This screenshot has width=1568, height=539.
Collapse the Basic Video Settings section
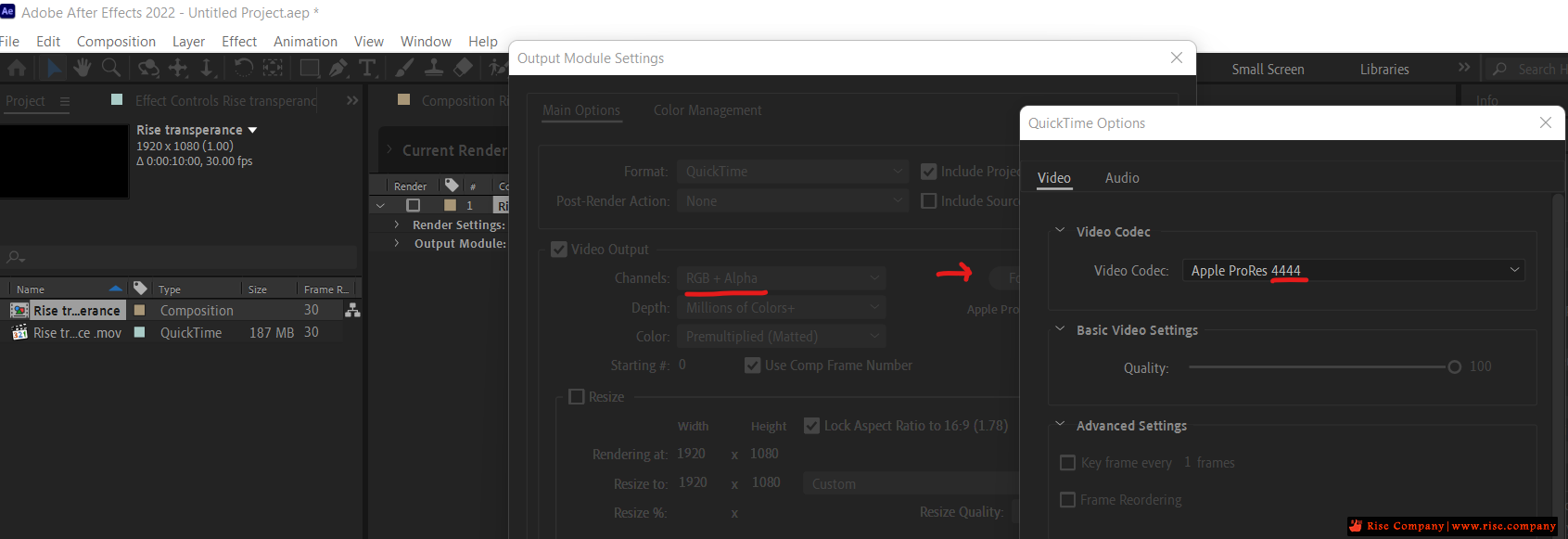(1060, 329)
